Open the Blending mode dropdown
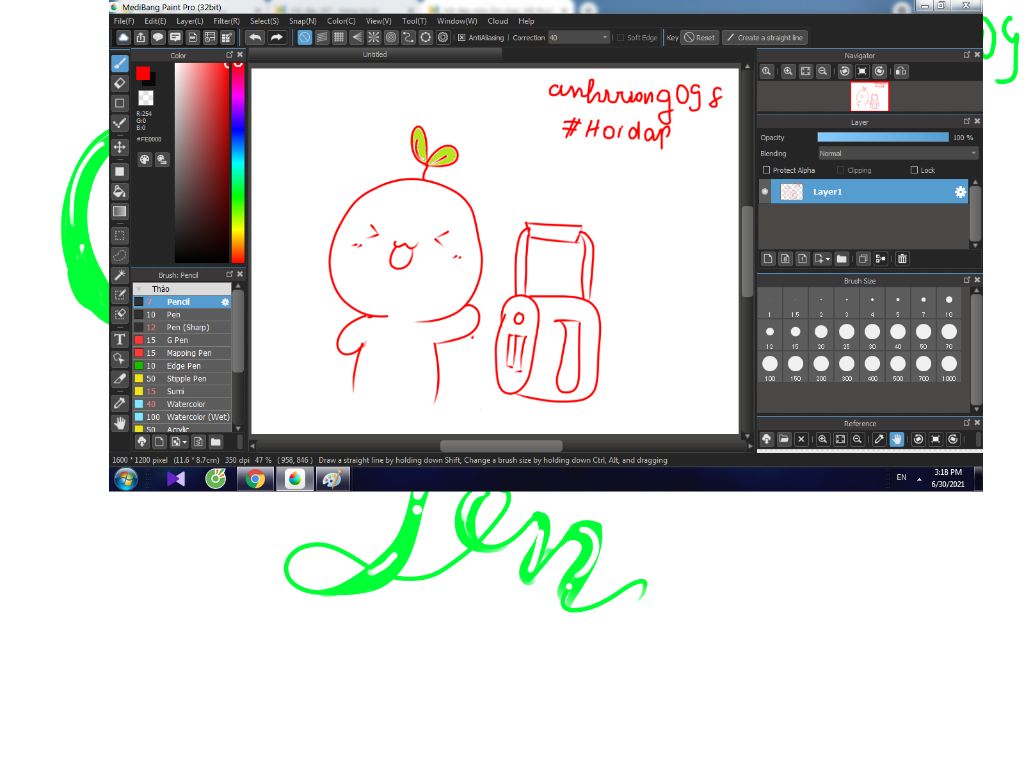The image size is (1024, 768). tap(898, 153)
